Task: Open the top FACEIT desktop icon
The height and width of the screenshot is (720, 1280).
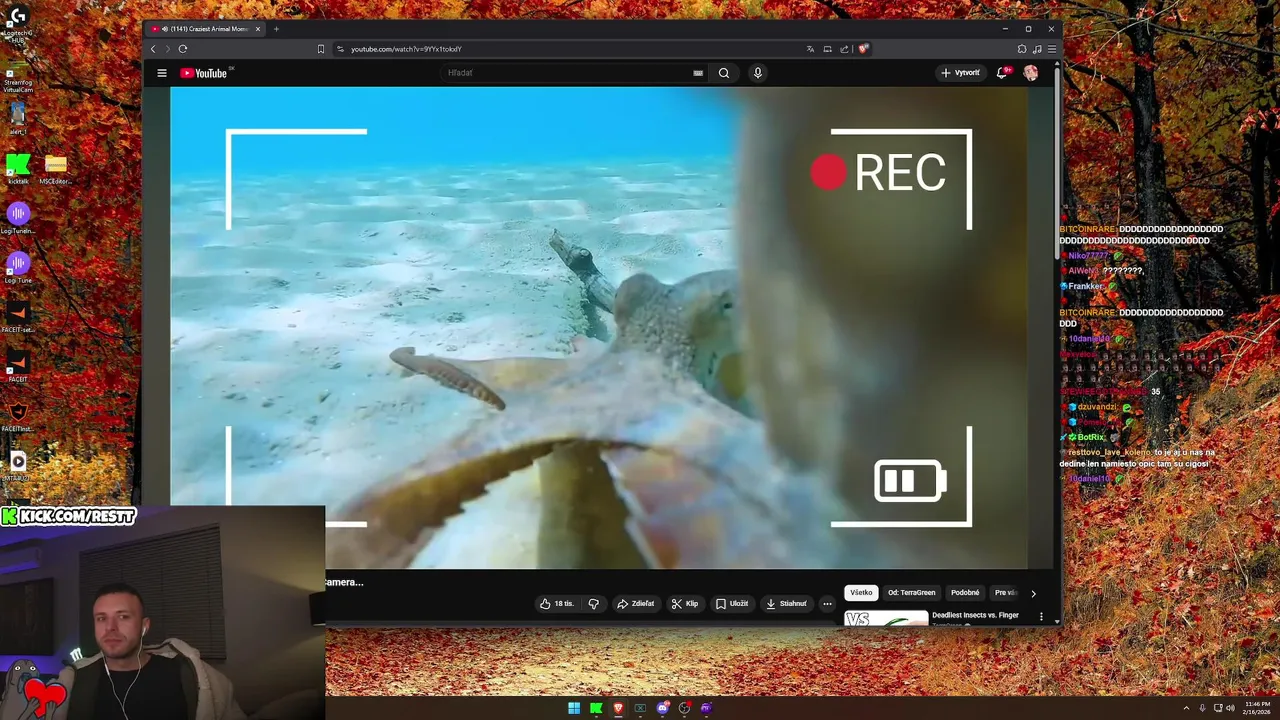Action: point(18,318)
